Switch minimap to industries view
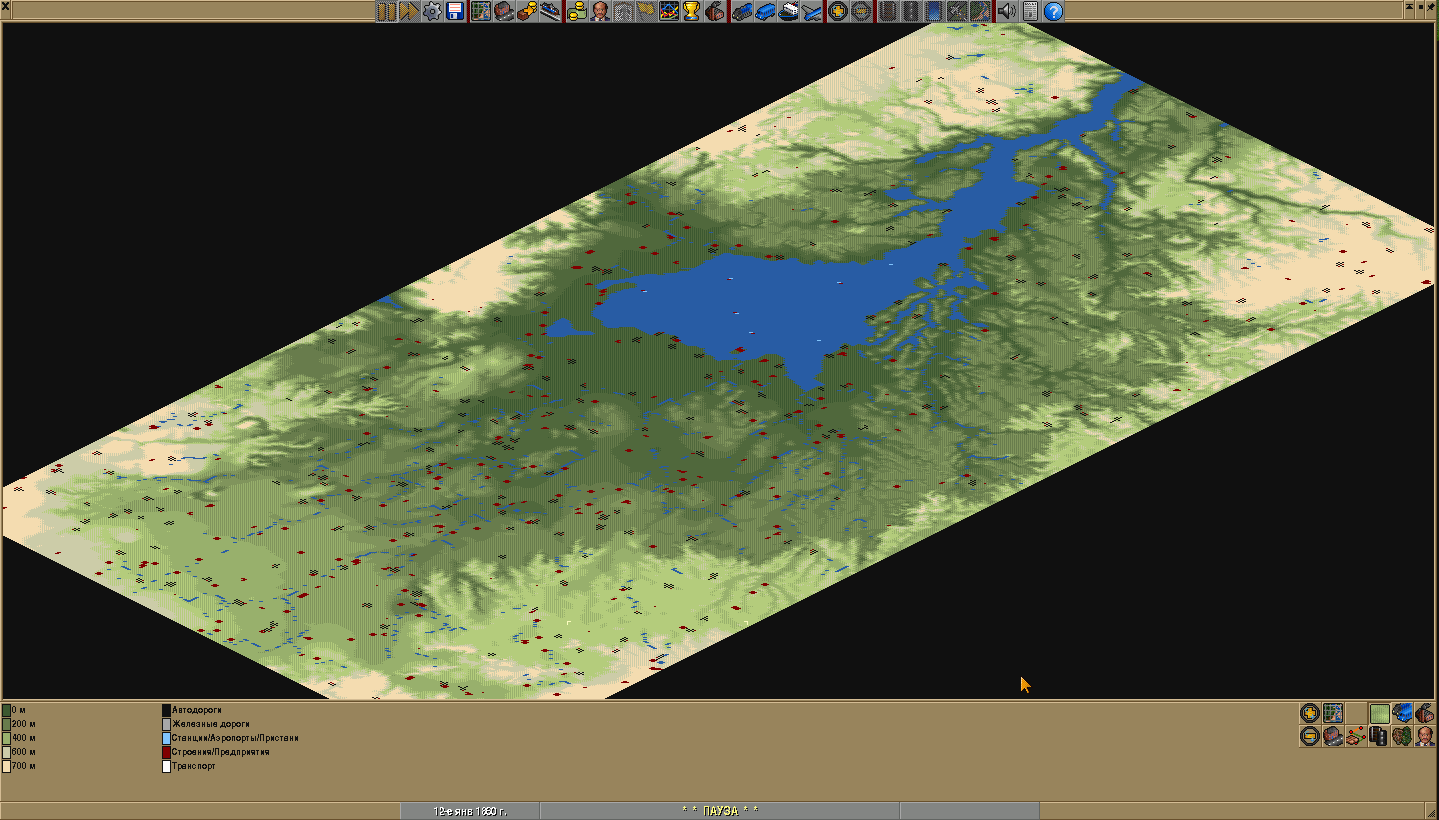This screenshot has width=1439, height=820. coord(1425,713)
